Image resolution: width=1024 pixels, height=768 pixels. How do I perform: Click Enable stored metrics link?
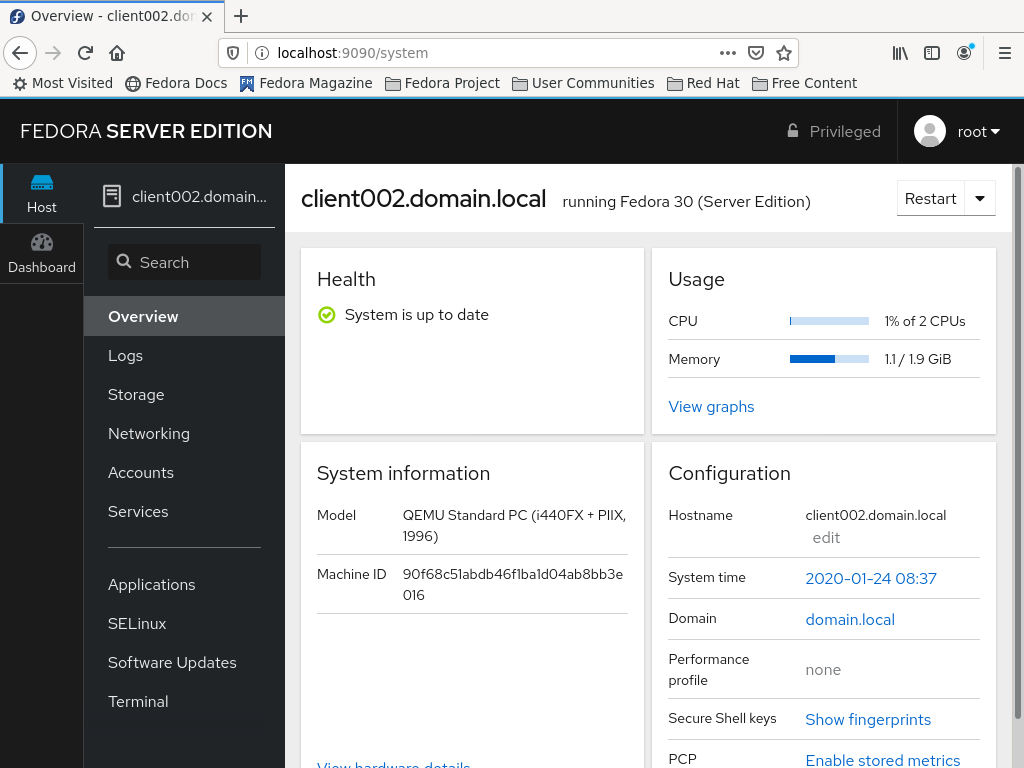882,760
